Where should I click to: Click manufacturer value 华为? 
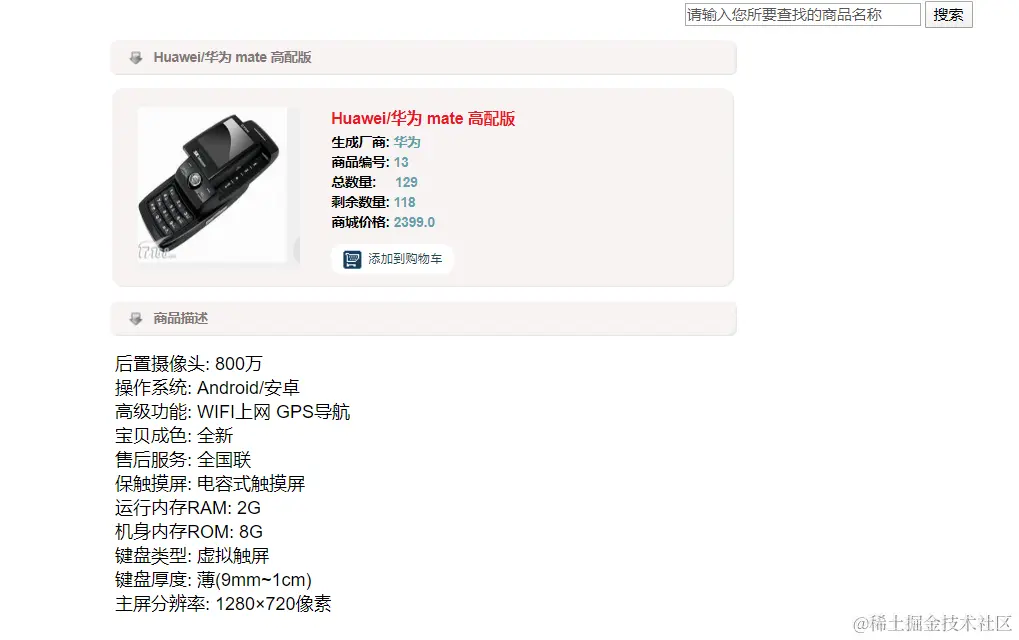pyautogui.click(x=407, y=142)
